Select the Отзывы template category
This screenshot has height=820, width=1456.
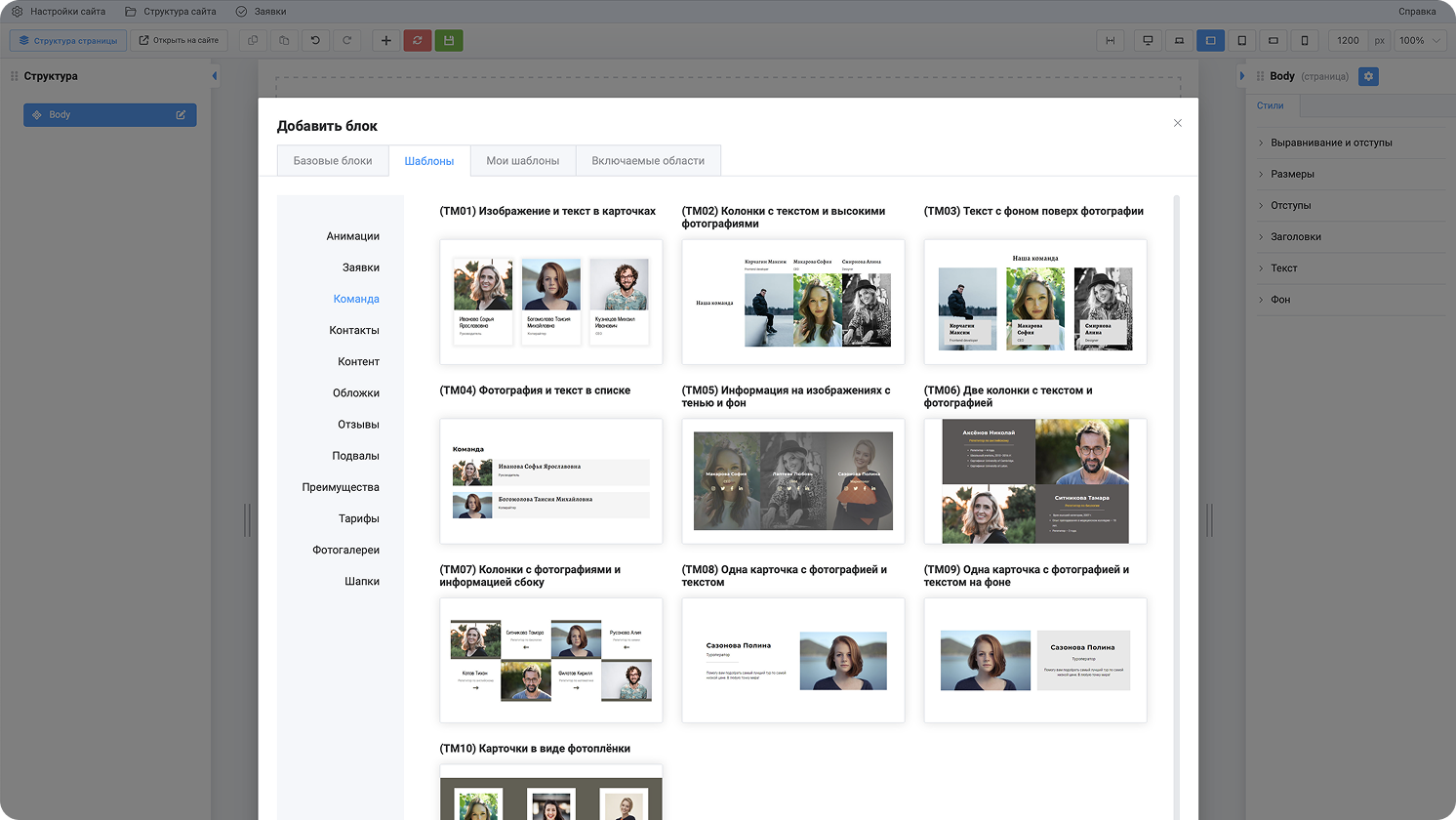[358, 425]
